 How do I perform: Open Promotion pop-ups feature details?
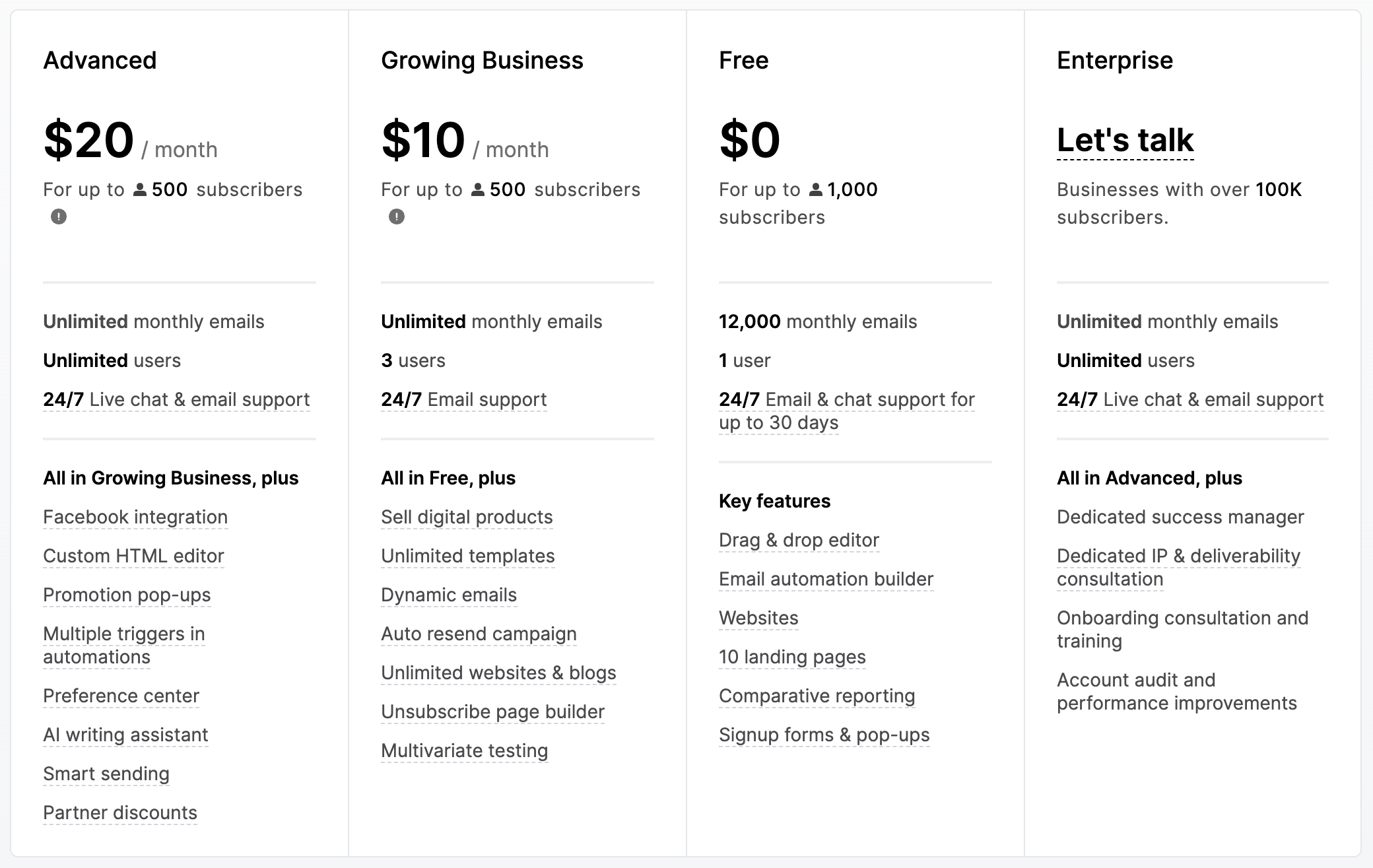tap(127, 595)
